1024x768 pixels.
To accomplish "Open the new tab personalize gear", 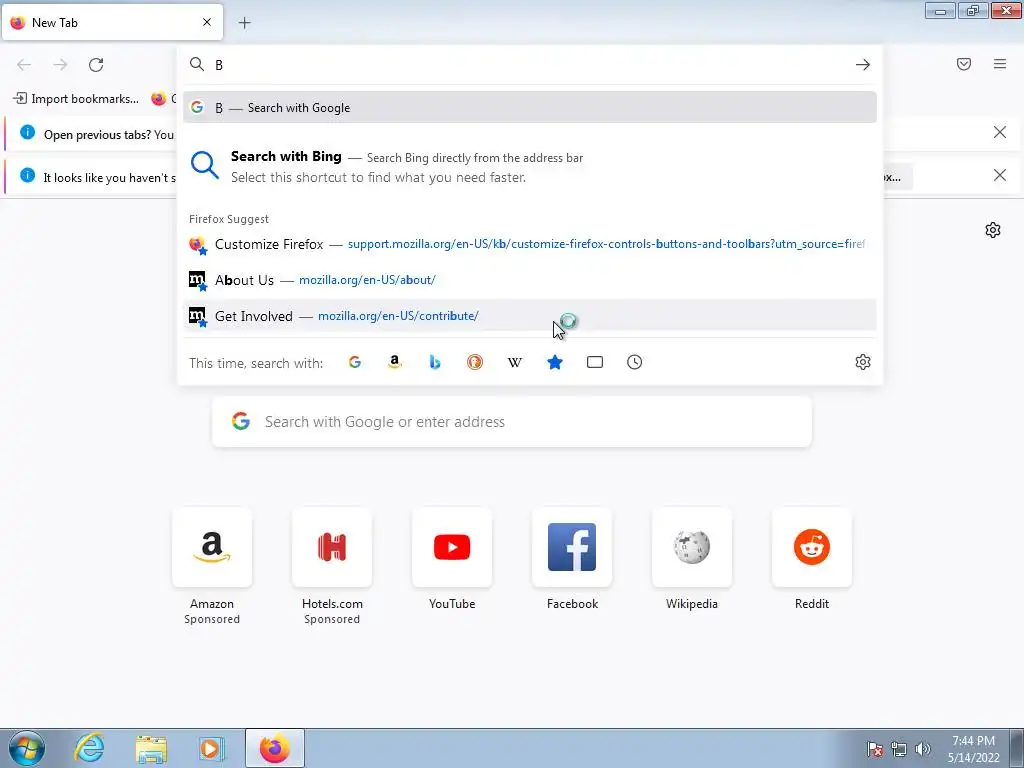I will point(993,230).
